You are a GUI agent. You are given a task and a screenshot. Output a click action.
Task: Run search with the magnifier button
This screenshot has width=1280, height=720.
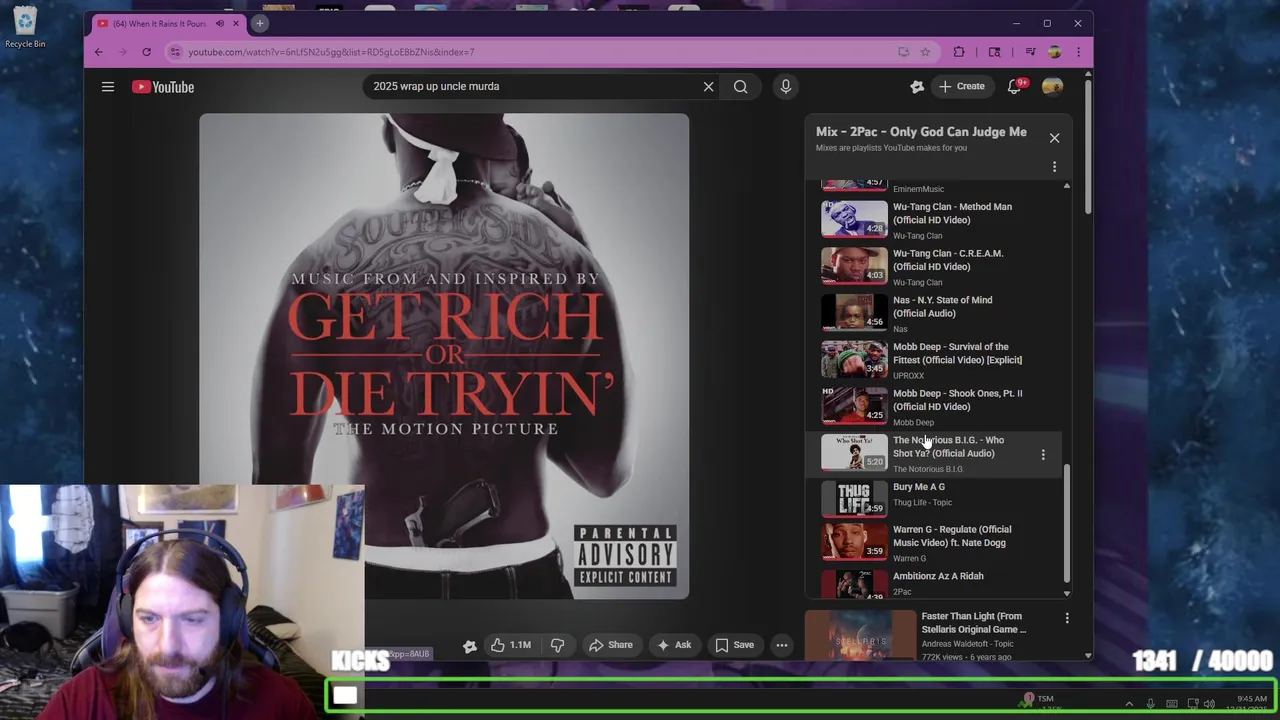(x=740, y=87)
